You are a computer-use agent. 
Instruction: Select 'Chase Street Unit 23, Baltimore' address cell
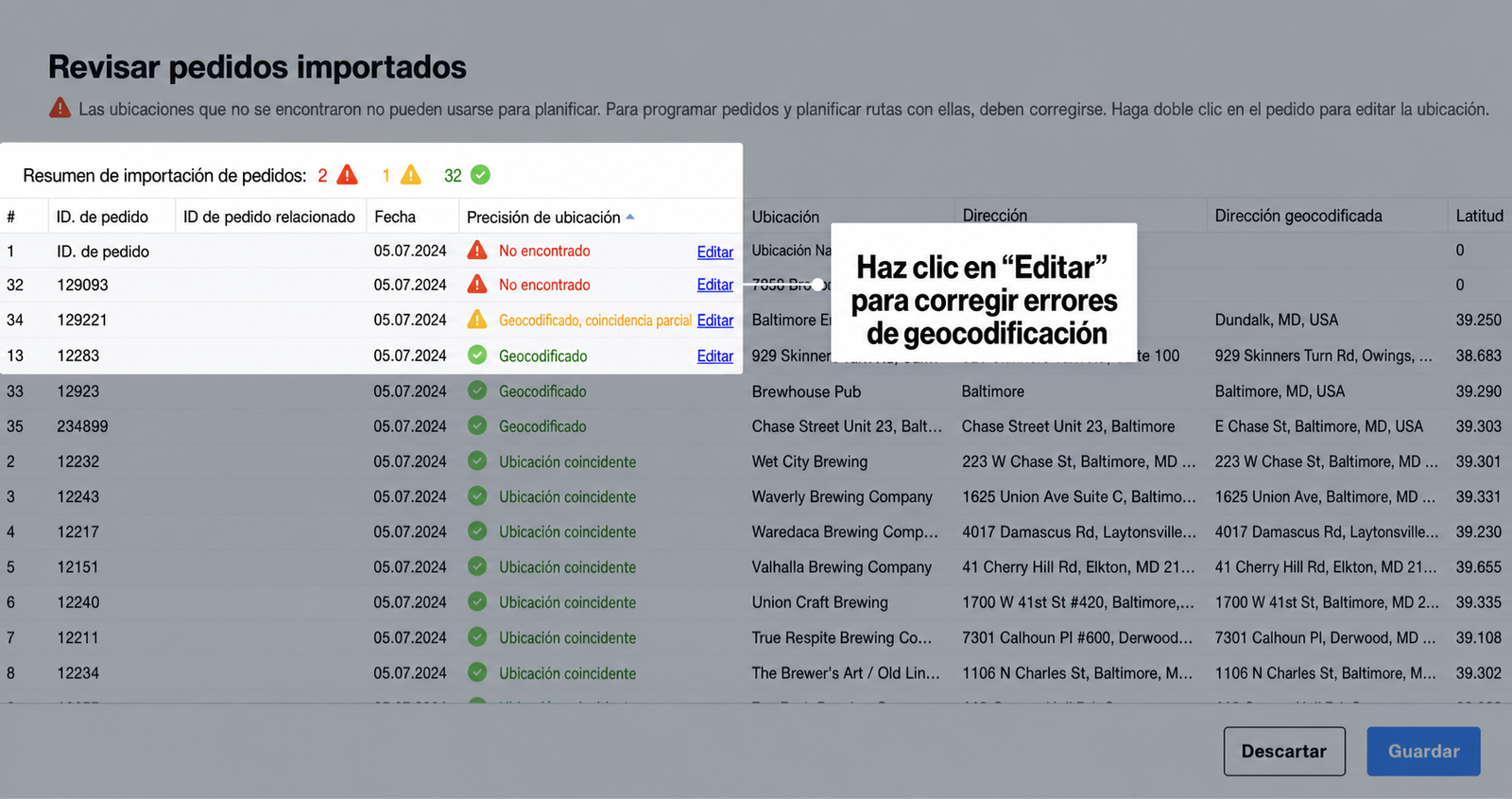(x=1069, y=426)
